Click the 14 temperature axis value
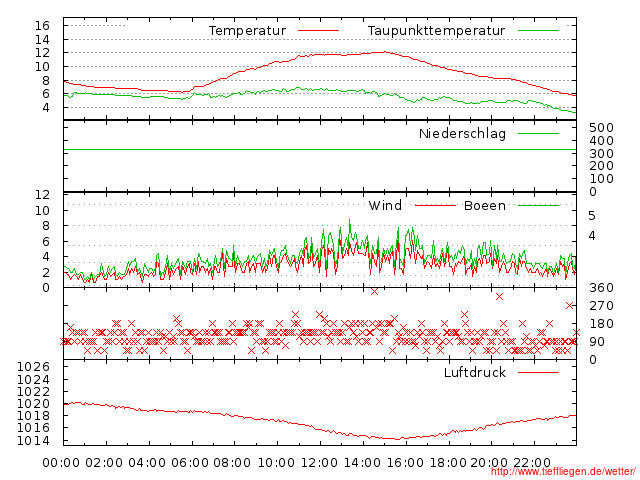The width and height of the screenshot is (640, 480). [42, 40]
